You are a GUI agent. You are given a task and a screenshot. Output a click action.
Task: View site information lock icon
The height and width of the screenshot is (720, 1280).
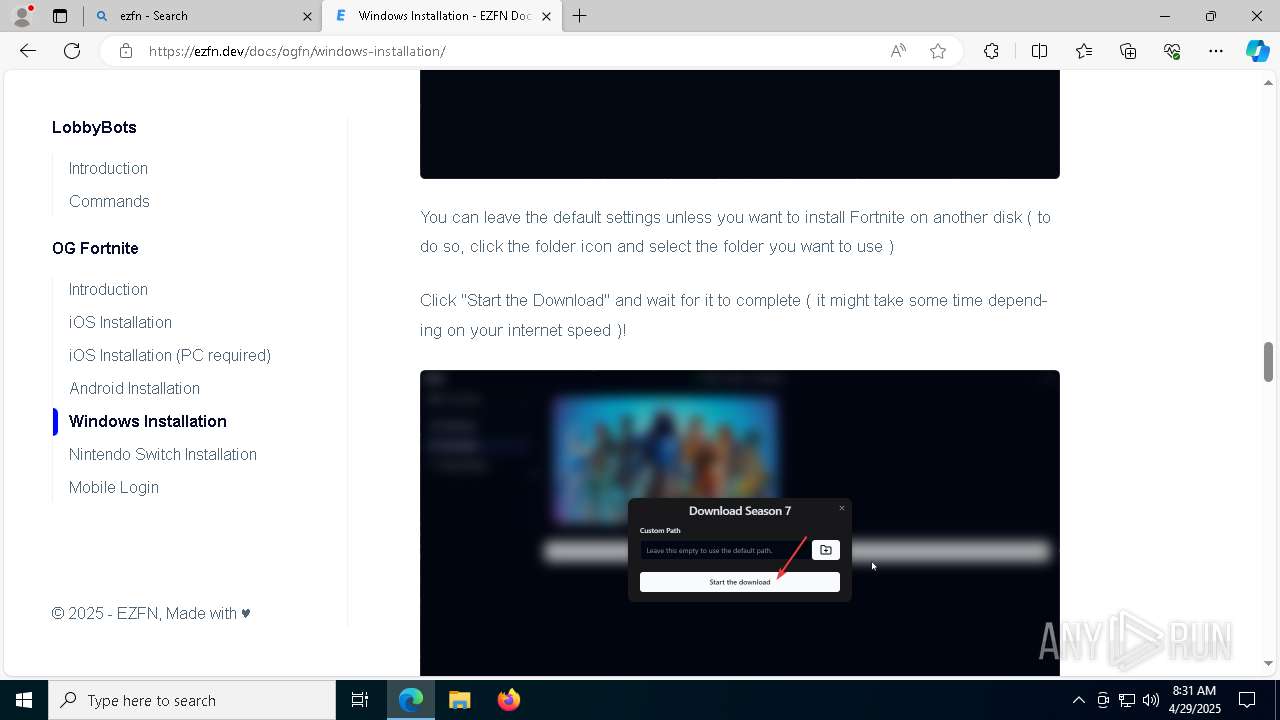pos(125,51)
